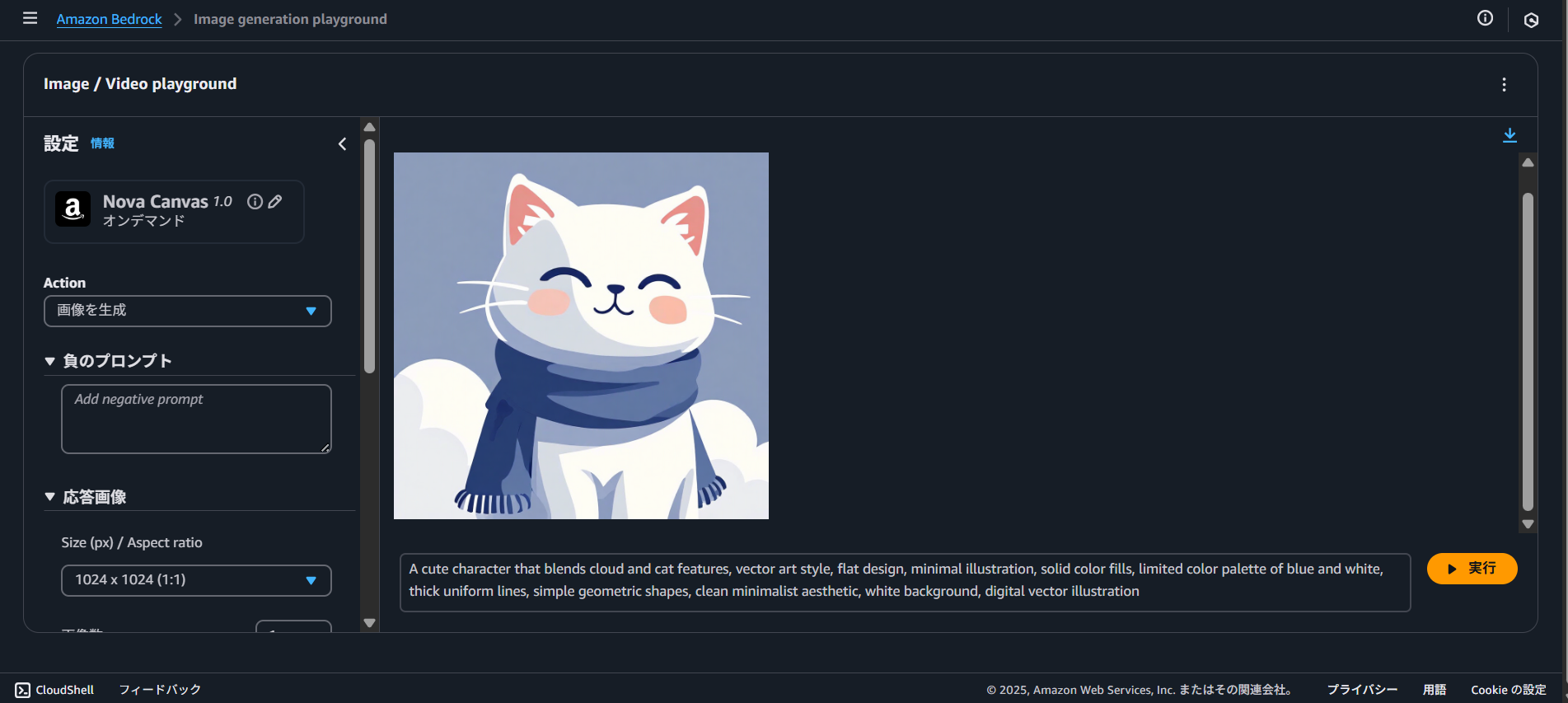Image resolution: width=1568 pixels, height=703 pixels.
Task: Open the three-dot playground options menu
Action: pyautogui.click(x=1504, y=84)
